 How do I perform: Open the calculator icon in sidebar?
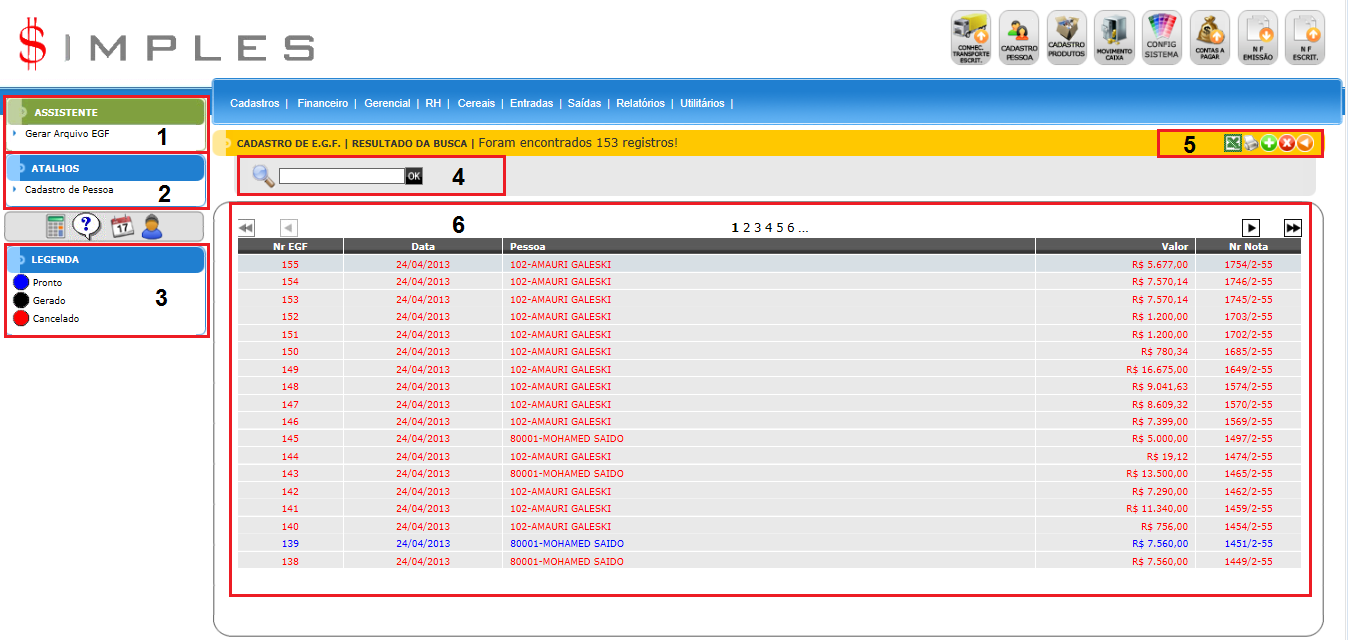click(56, 227)
